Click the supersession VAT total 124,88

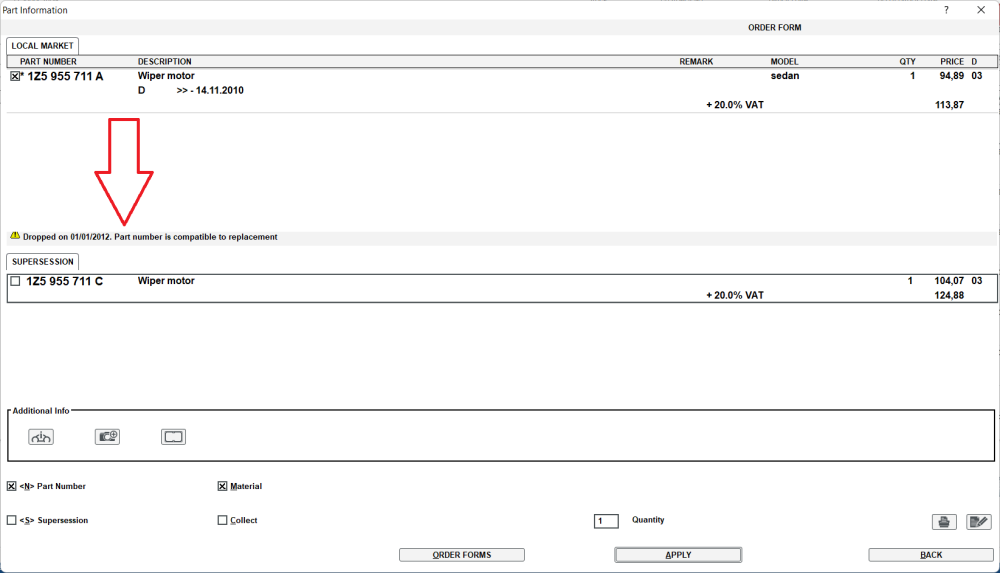(x=949, y=295)
